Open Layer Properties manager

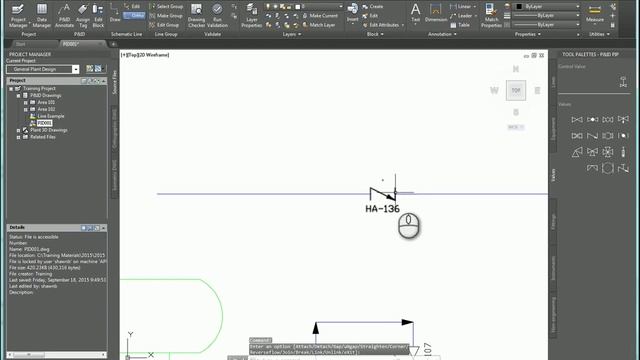[x=251, y=16]
